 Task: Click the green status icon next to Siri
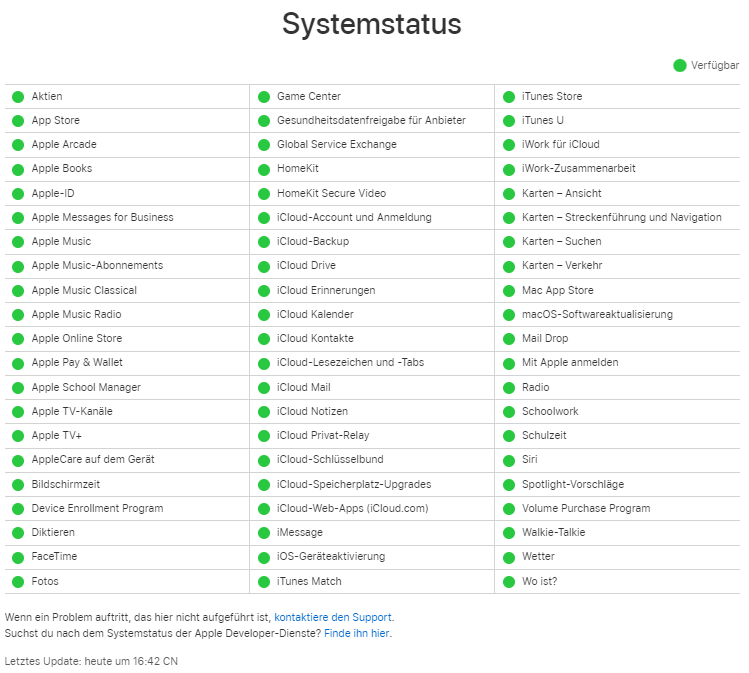pos(509,460)
